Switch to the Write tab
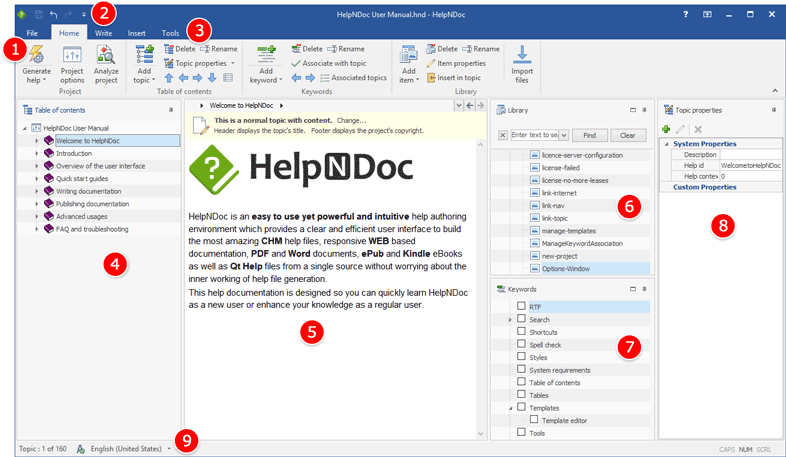 coord(103,33)
